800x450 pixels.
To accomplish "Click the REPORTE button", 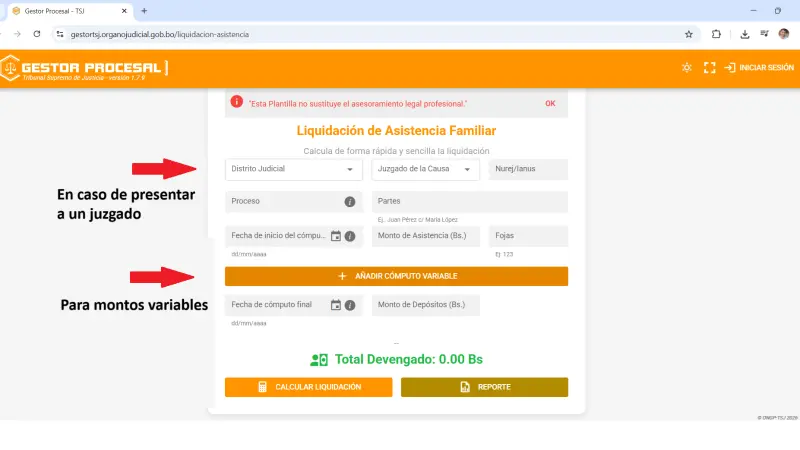I will [x=484, y=387].
